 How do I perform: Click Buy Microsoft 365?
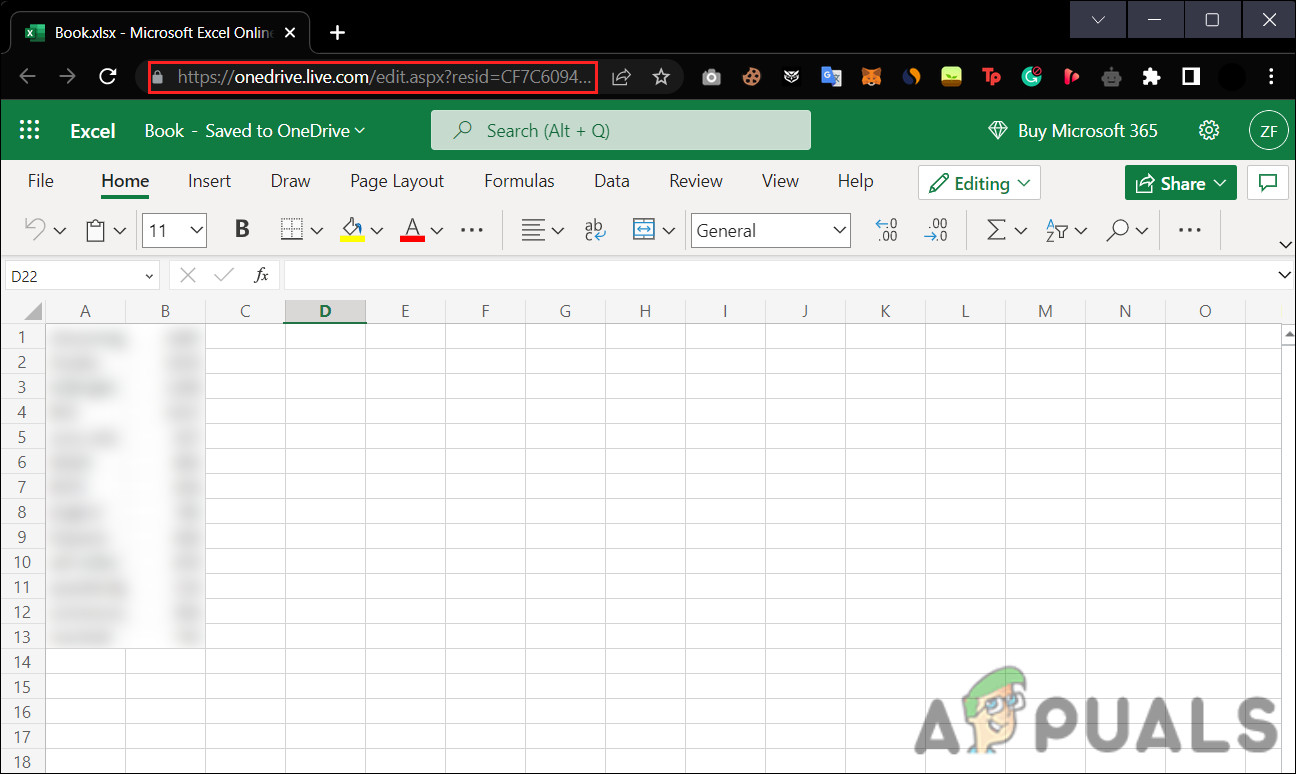pyautogui.click(x=1072, y=130)
